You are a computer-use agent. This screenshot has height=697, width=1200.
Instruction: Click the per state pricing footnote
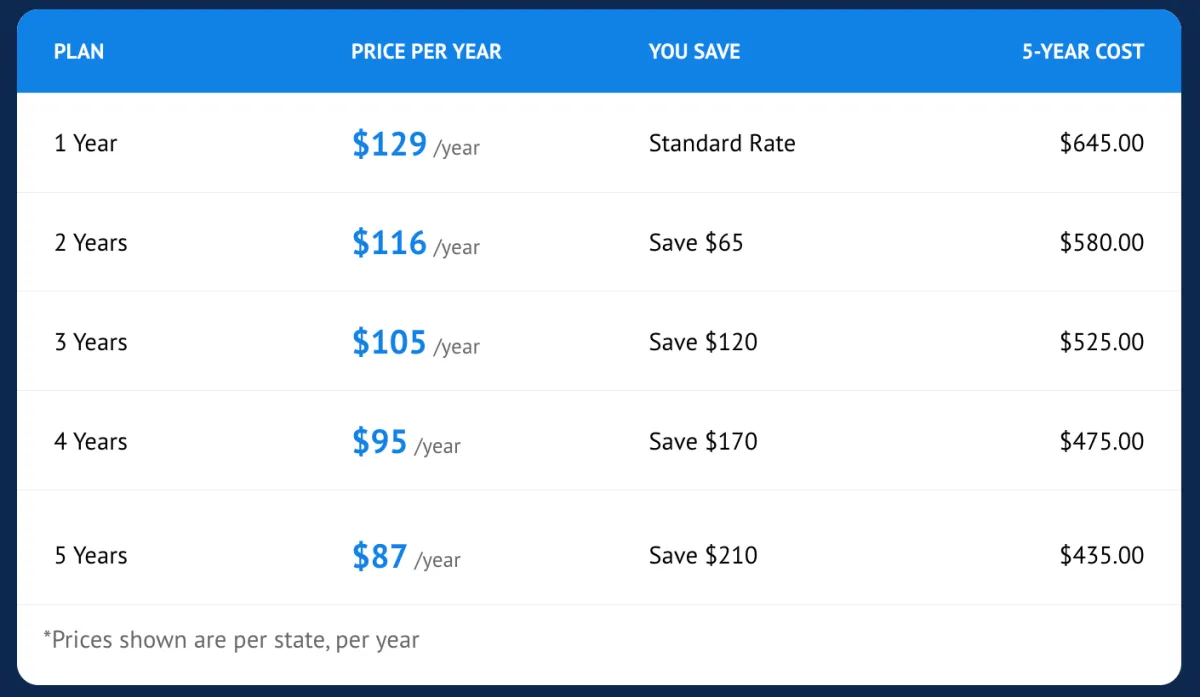click(231, 640)
